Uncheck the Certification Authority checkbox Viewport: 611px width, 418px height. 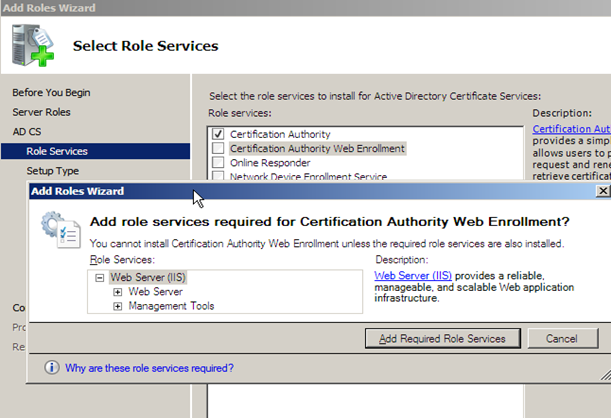pos(218,134)
